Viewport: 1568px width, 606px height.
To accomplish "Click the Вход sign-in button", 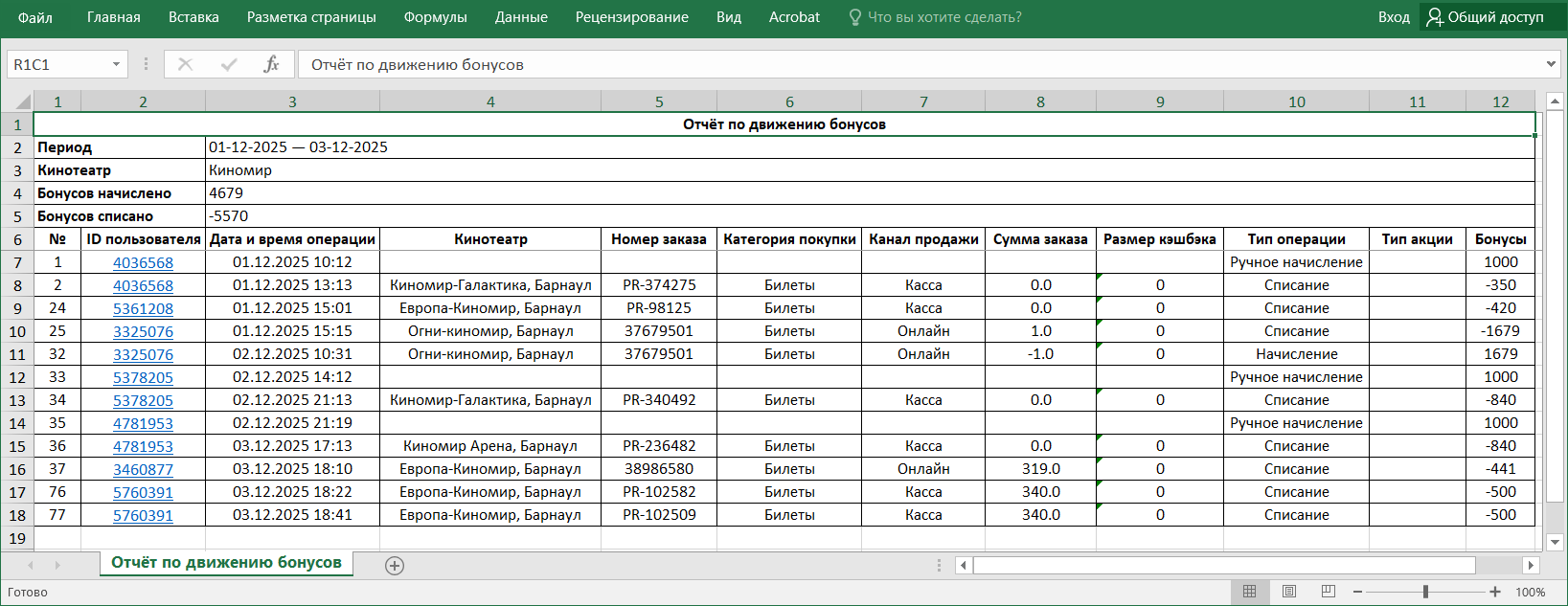I will pos(1394,17).
